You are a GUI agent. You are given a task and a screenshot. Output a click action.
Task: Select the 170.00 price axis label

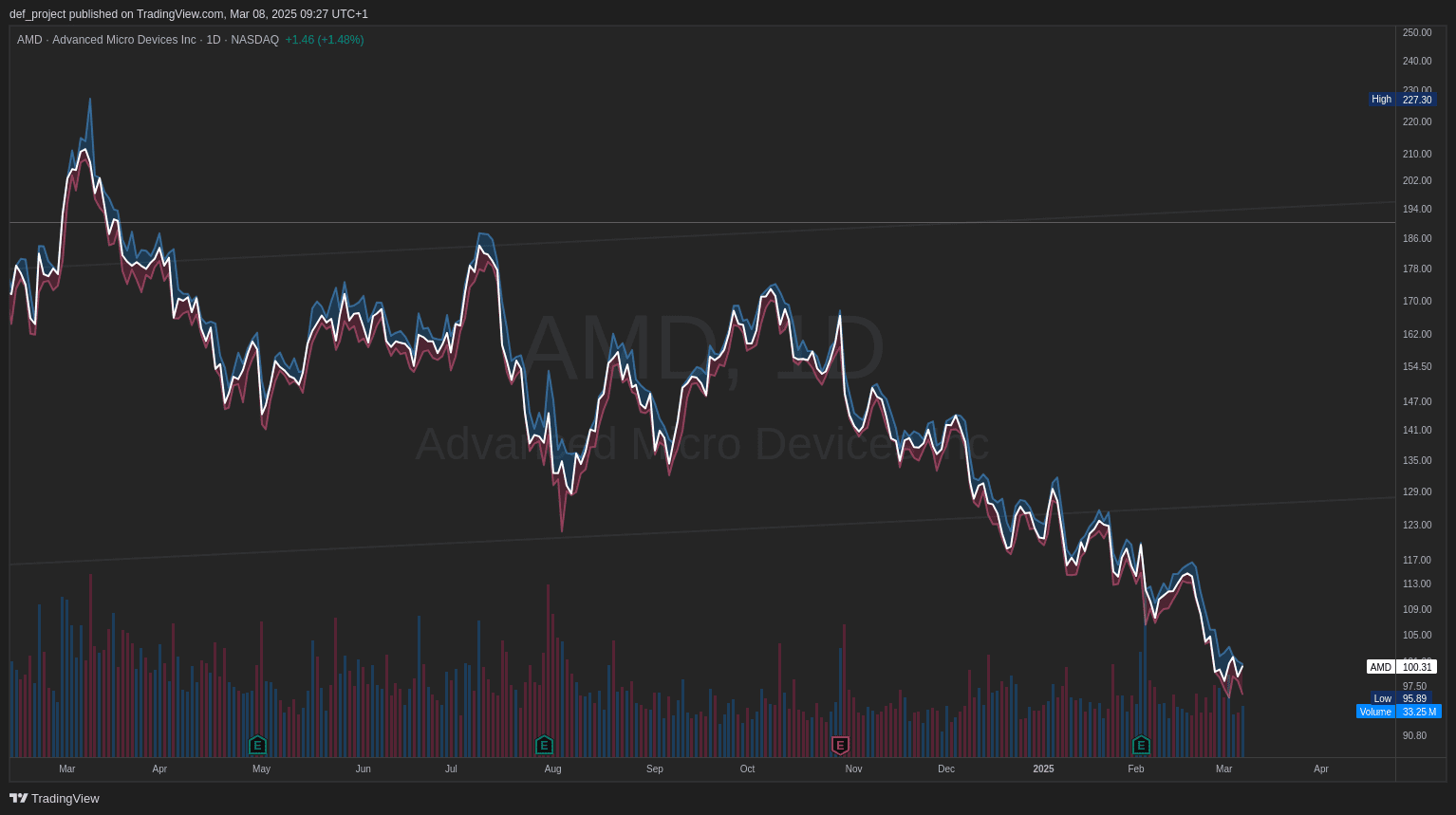click(x=1417, y=301)
